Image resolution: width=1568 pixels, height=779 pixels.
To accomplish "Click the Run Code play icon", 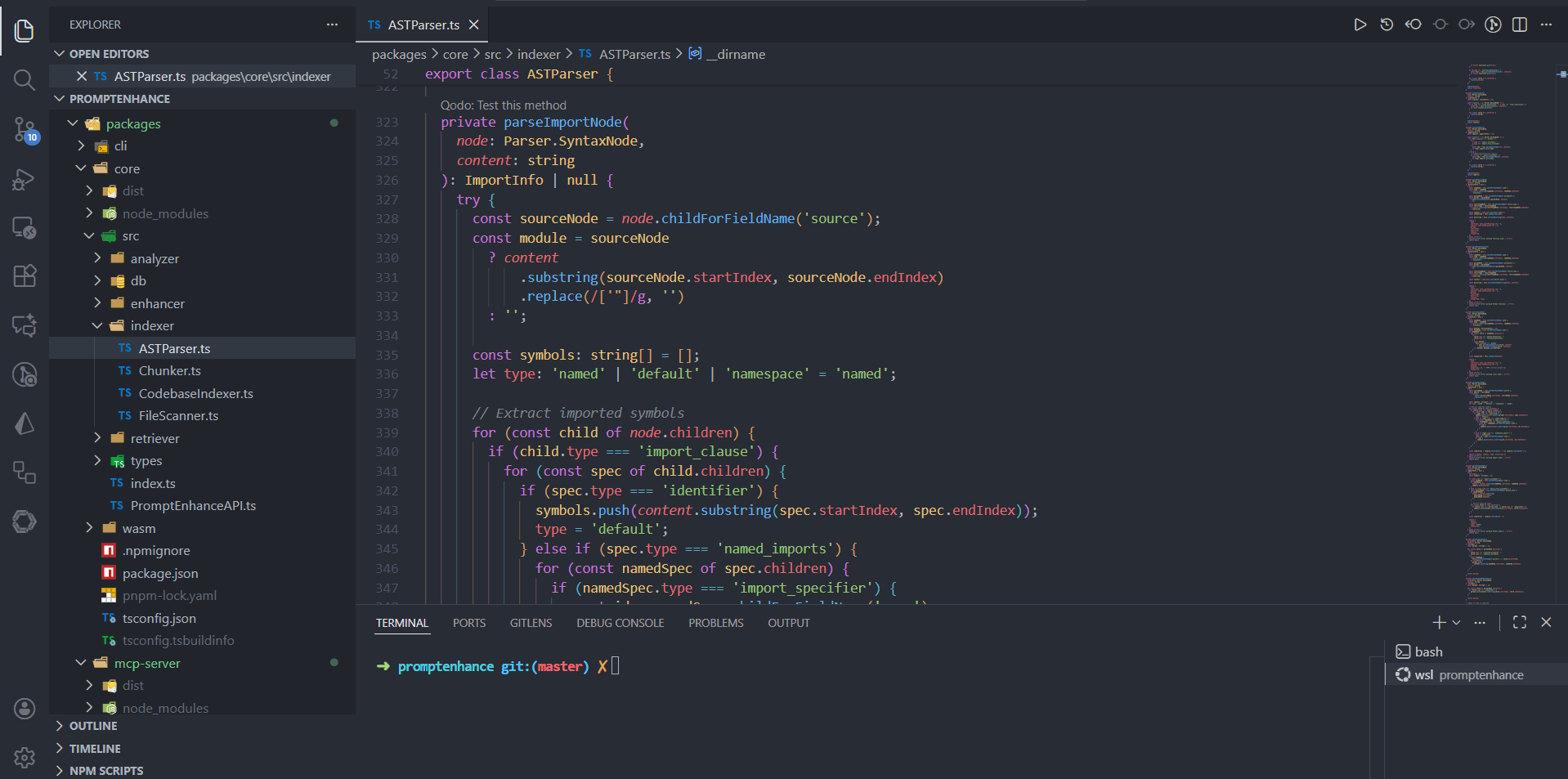I will 1360,25.
